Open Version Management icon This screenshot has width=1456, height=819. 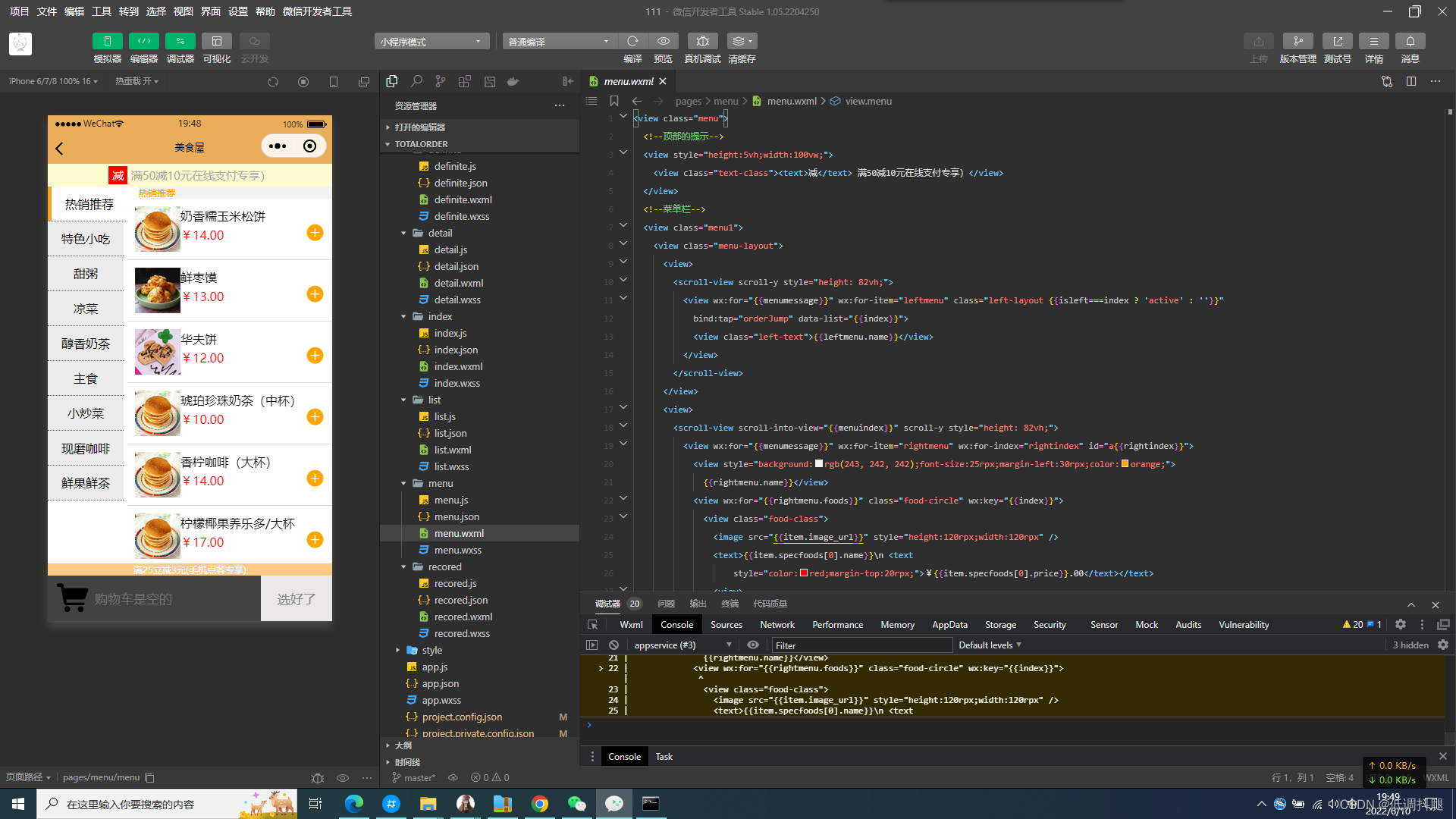click(x=1298, y=41)
